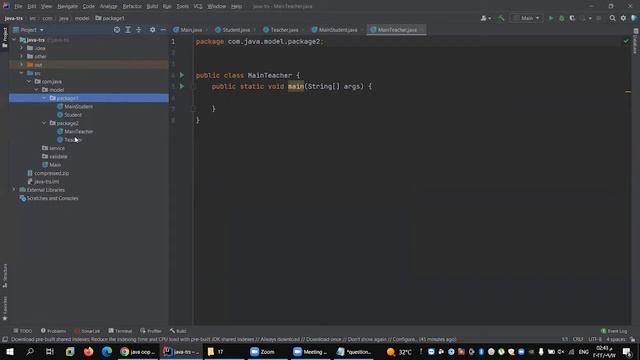Select compressed.zip file

pos(51,173)
